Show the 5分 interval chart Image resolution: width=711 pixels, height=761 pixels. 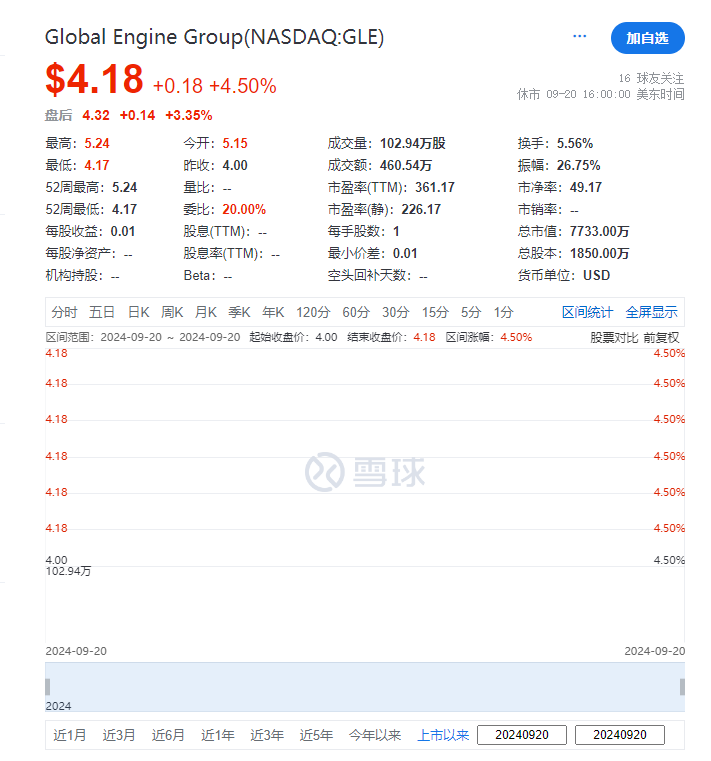(471, 312)
